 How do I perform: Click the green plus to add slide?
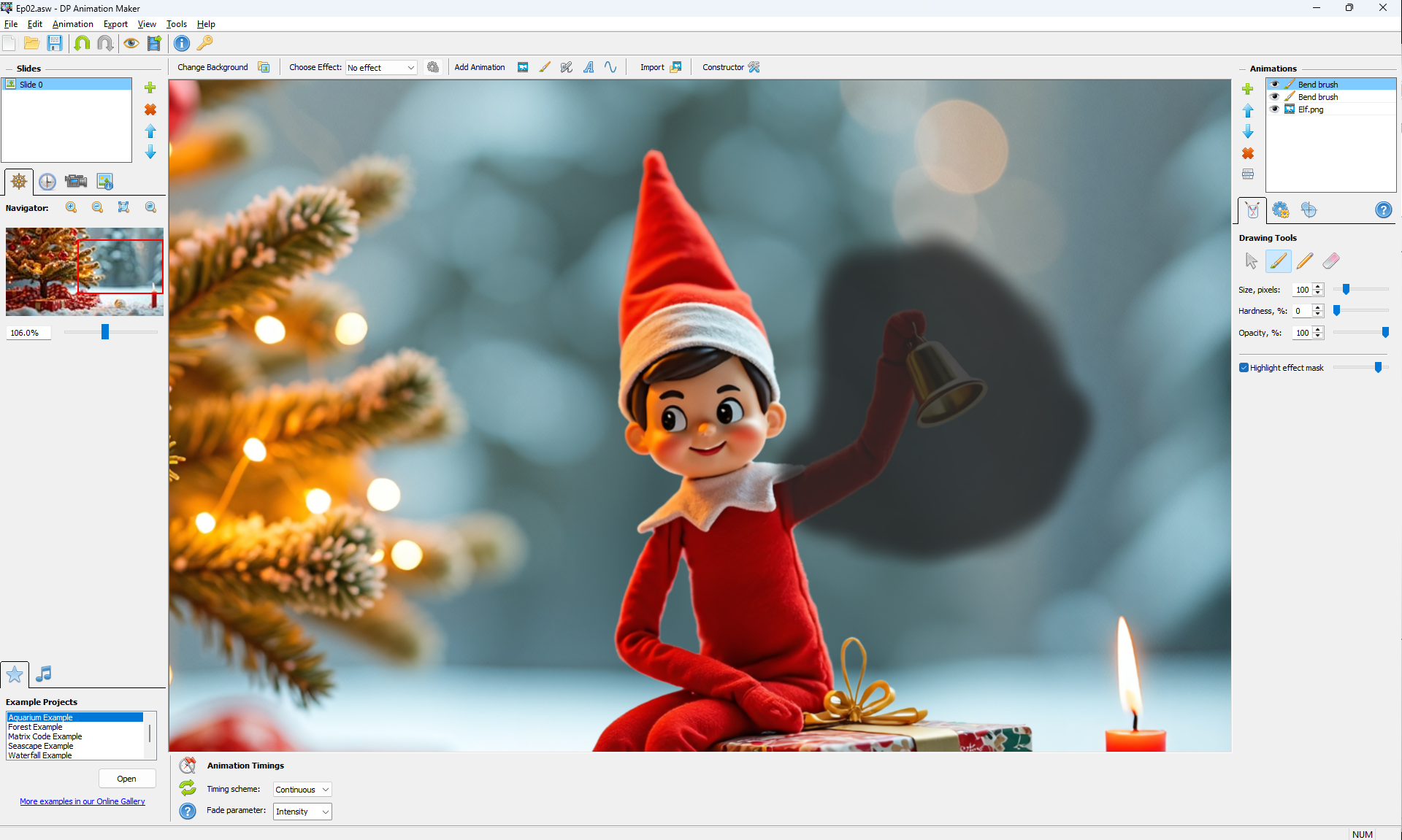[150, 88]
